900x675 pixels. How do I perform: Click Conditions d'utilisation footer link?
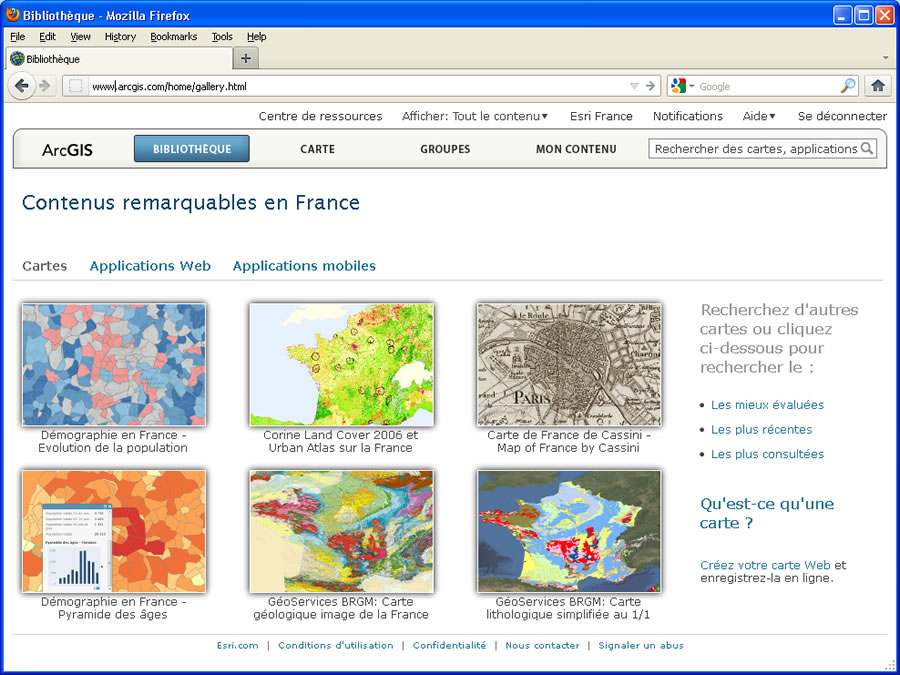(x=336, y=645)
